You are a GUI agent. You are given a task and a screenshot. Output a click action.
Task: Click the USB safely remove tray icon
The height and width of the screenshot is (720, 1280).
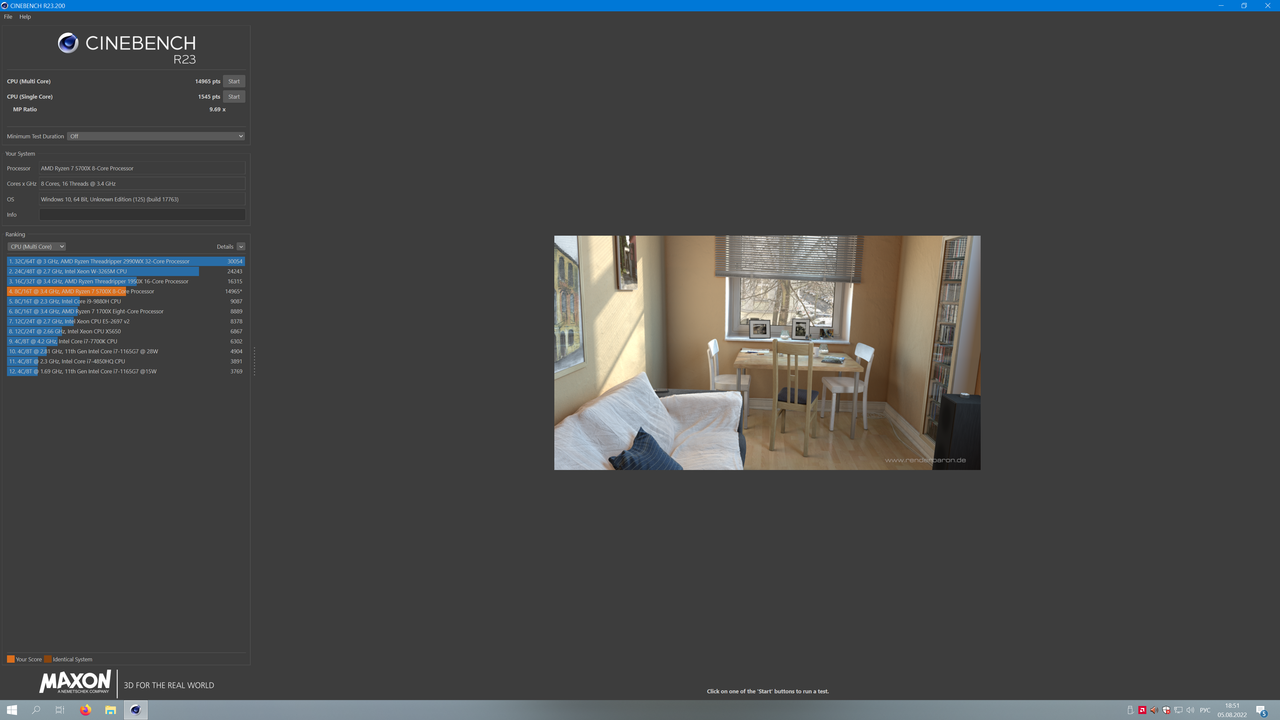click(x=1130, y=710)
